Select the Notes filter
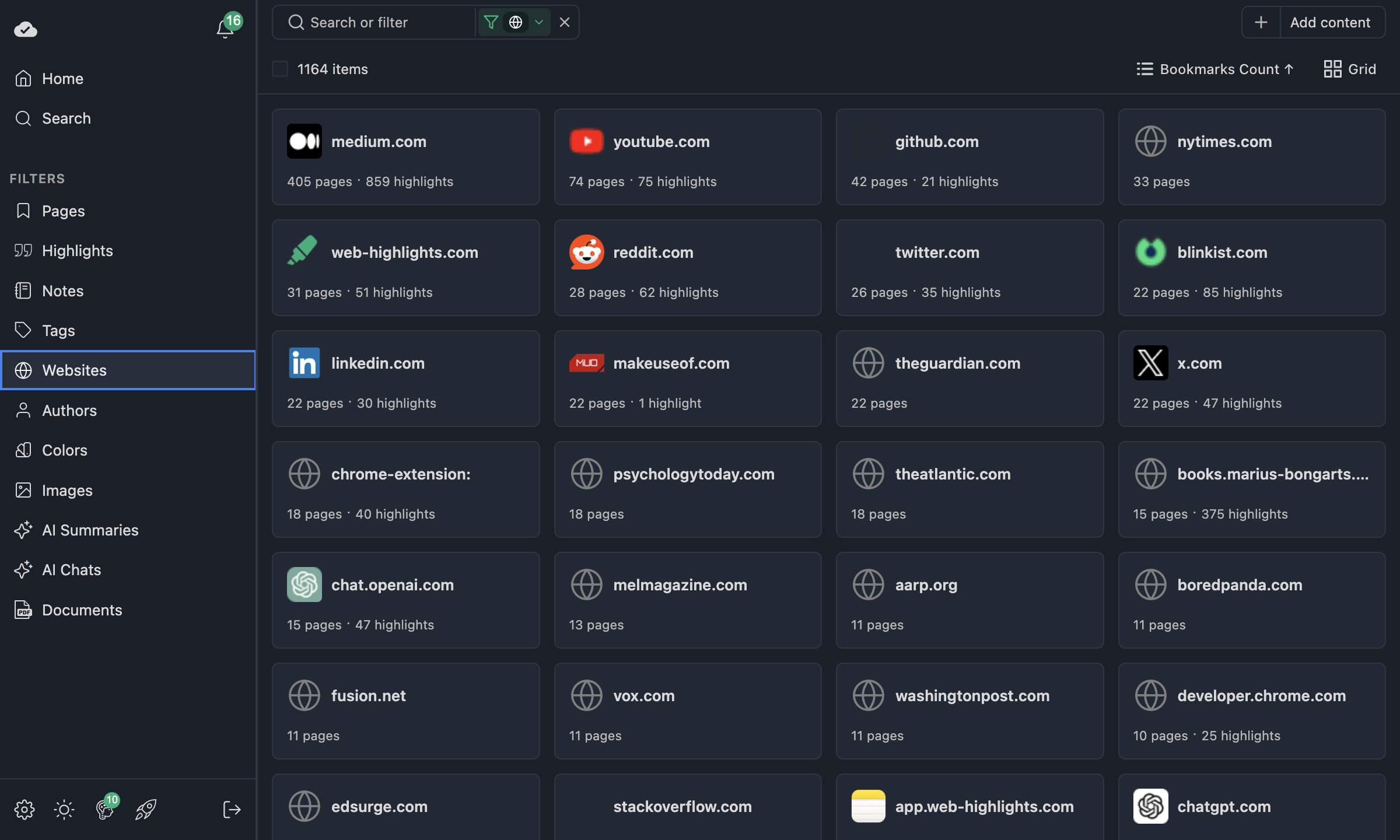Viewport: 1400px width, 840px height. (x=62, y=290)
